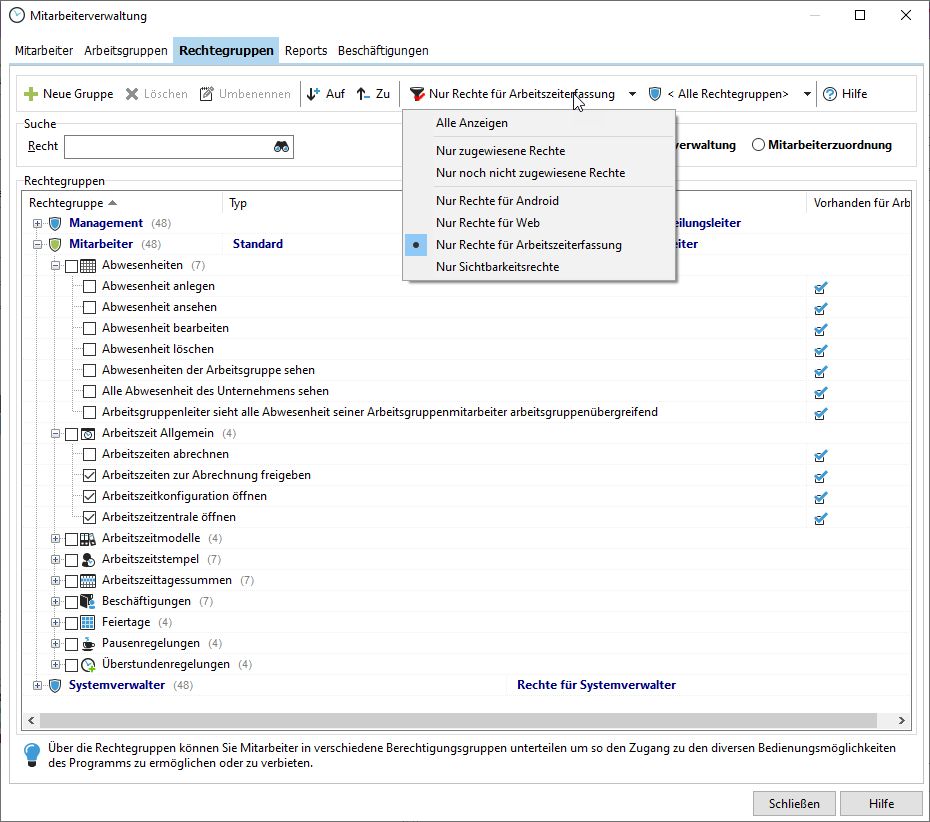
Task: Click the Auf move-up arrow icon
Action: [314, 94]
